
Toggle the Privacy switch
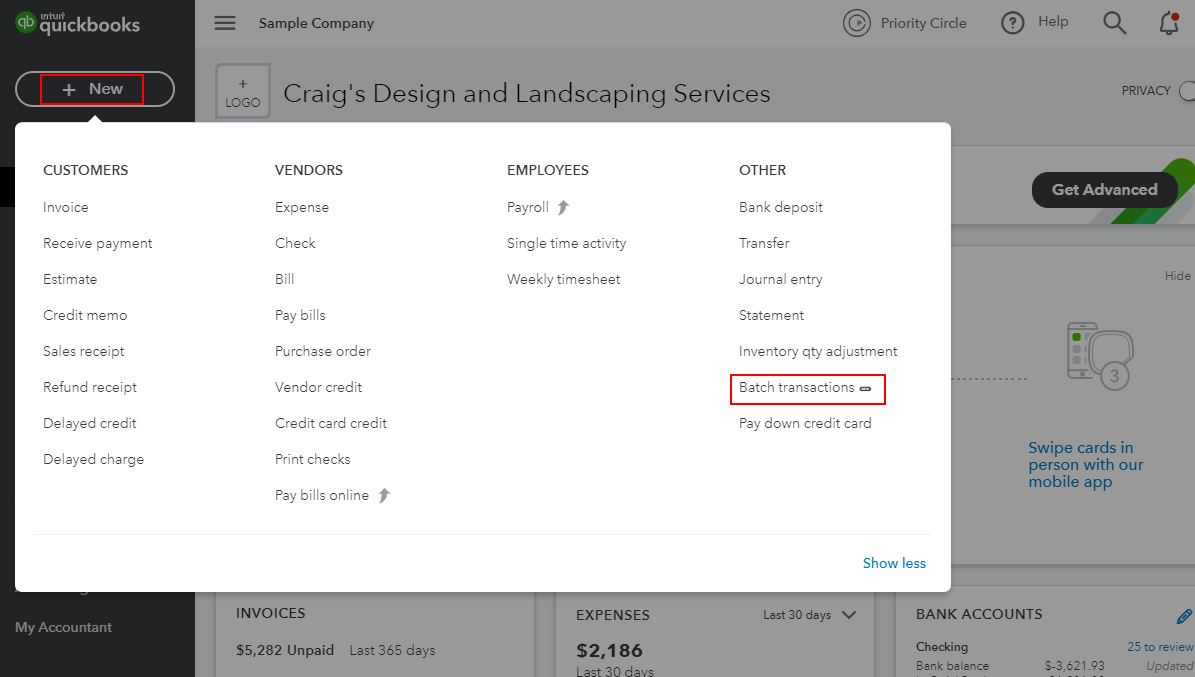coord(1187,91)
